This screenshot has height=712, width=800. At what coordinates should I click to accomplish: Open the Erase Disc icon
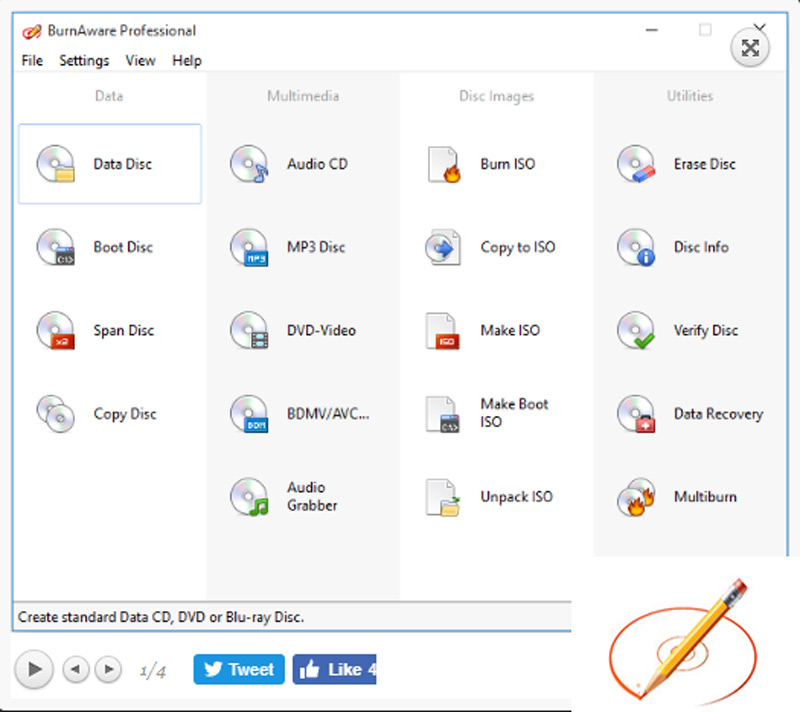[x=636, y=164]
